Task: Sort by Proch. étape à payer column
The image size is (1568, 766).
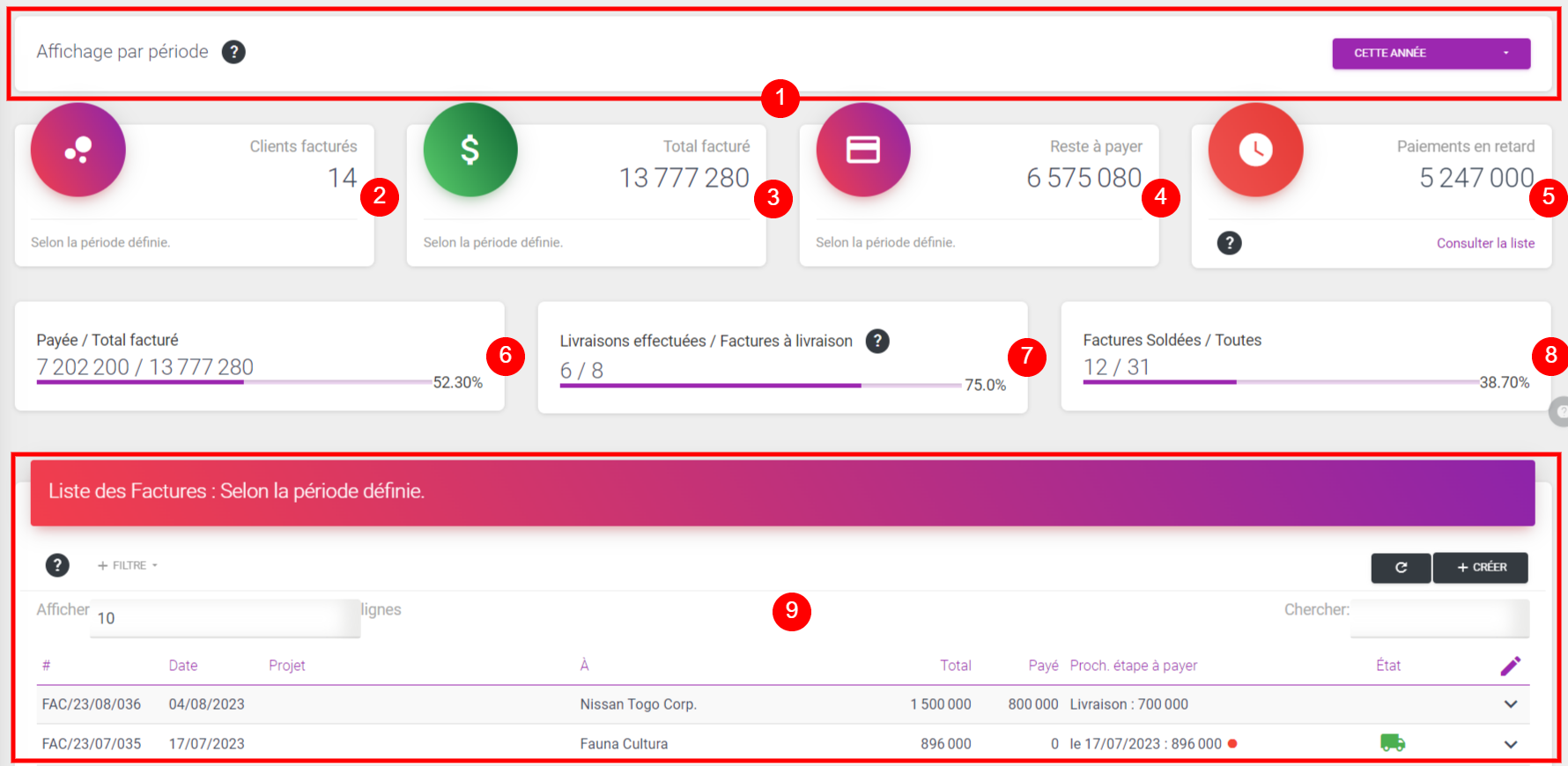Action: [1134, 666]
